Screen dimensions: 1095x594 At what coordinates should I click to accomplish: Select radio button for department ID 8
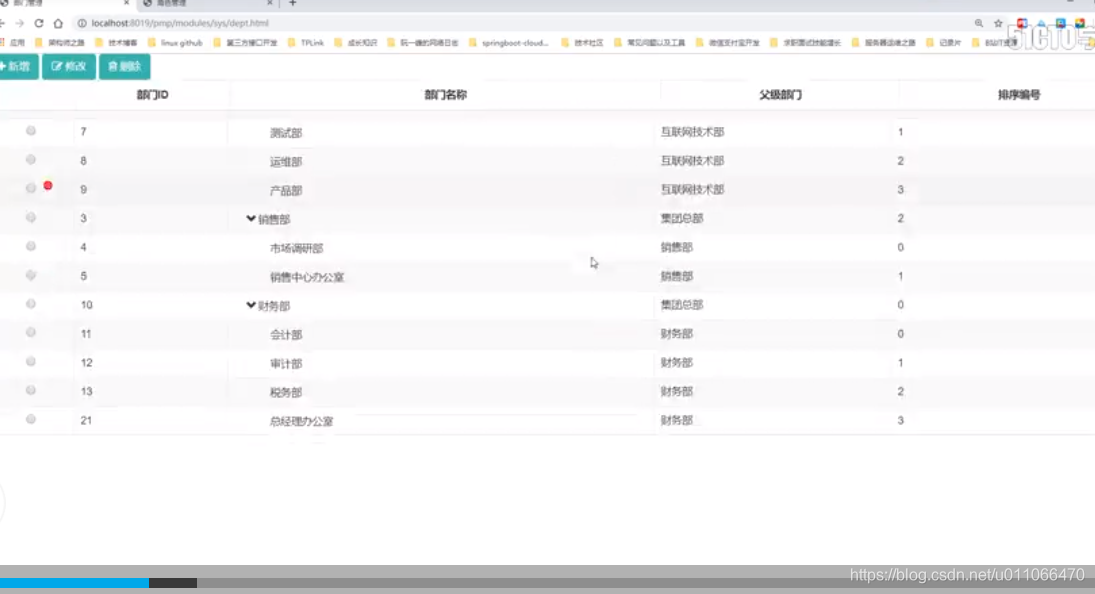pos(31,159)
